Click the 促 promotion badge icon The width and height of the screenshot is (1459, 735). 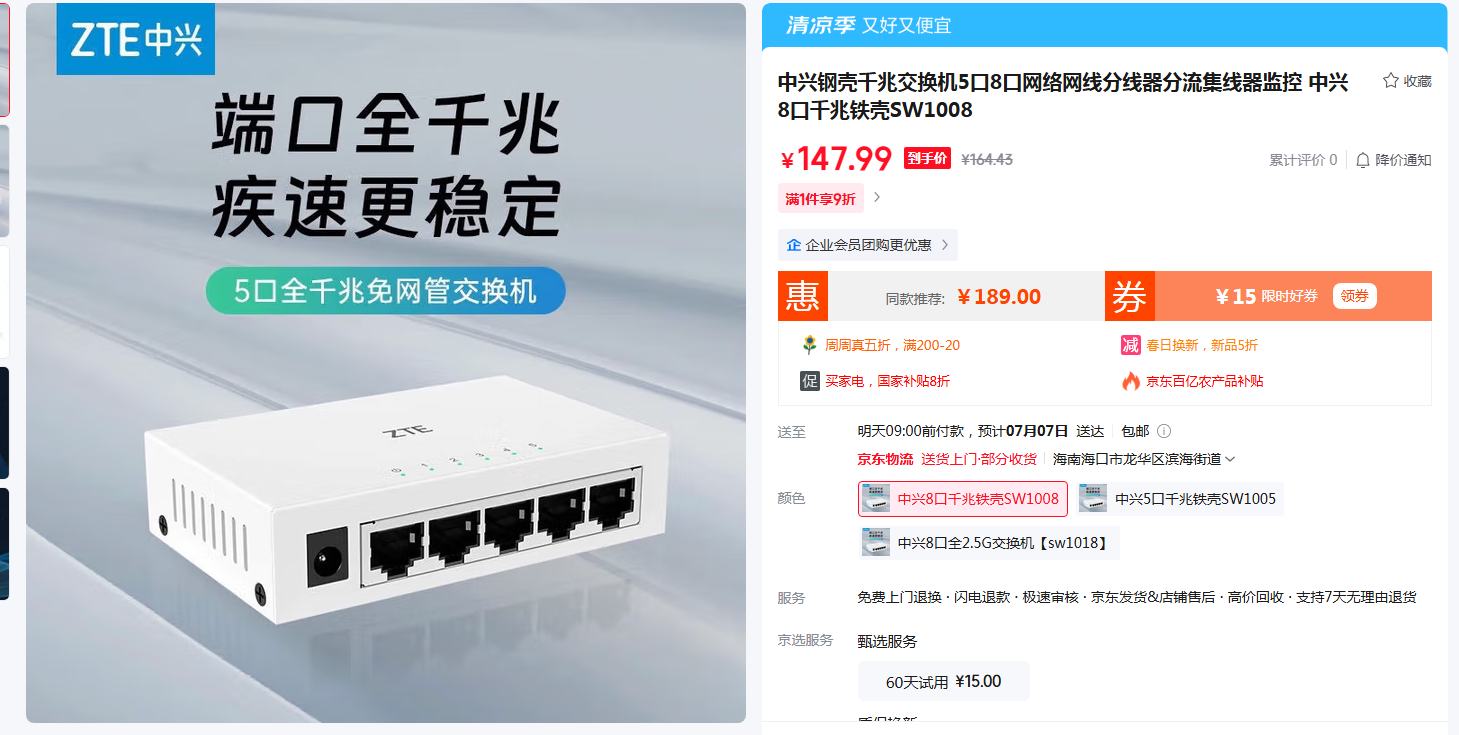click(x=809, y=381)
